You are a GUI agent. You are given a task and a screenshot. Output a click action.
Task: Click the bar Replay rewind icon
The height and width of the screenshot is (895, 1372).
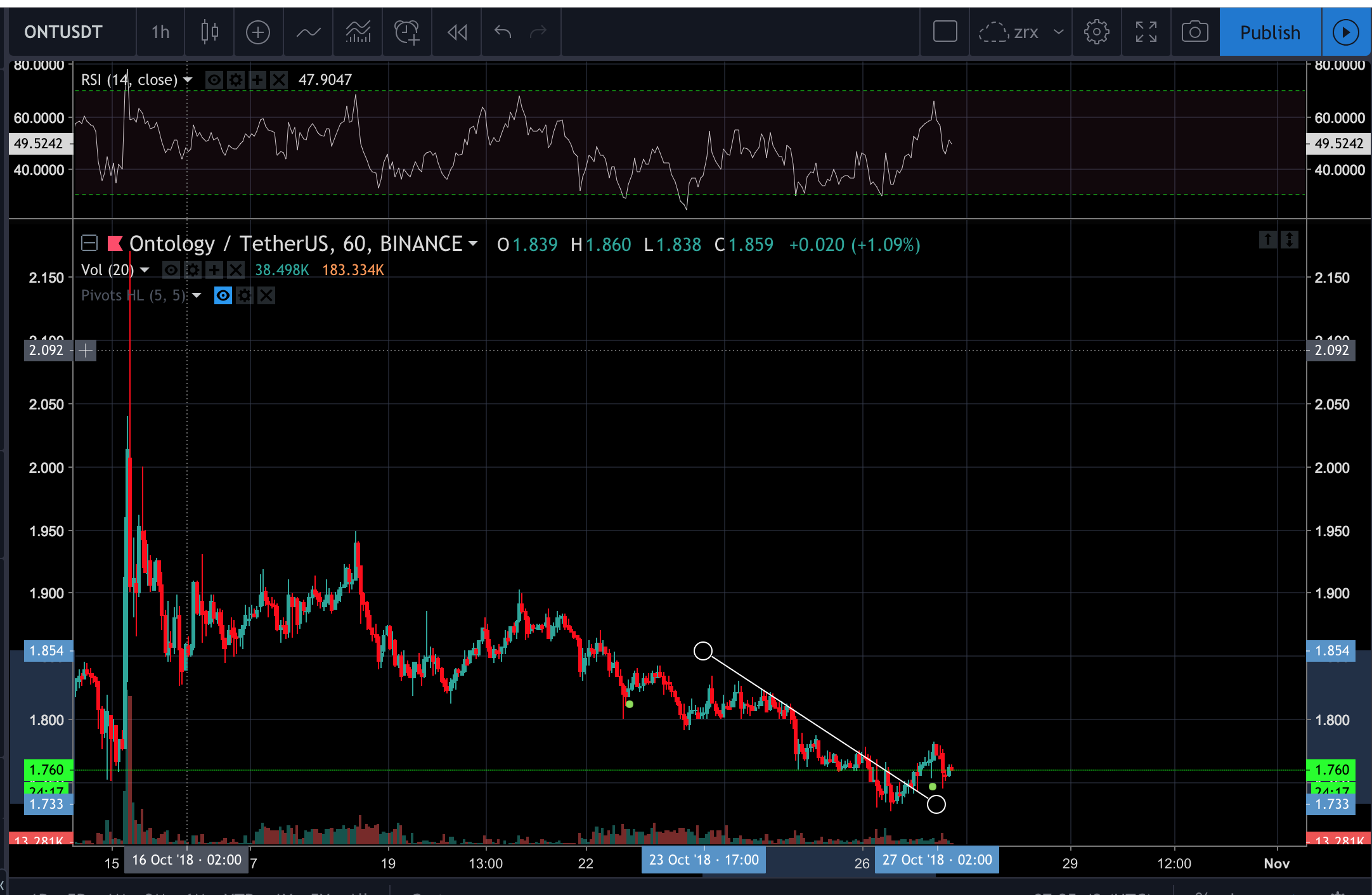point(456,32)
